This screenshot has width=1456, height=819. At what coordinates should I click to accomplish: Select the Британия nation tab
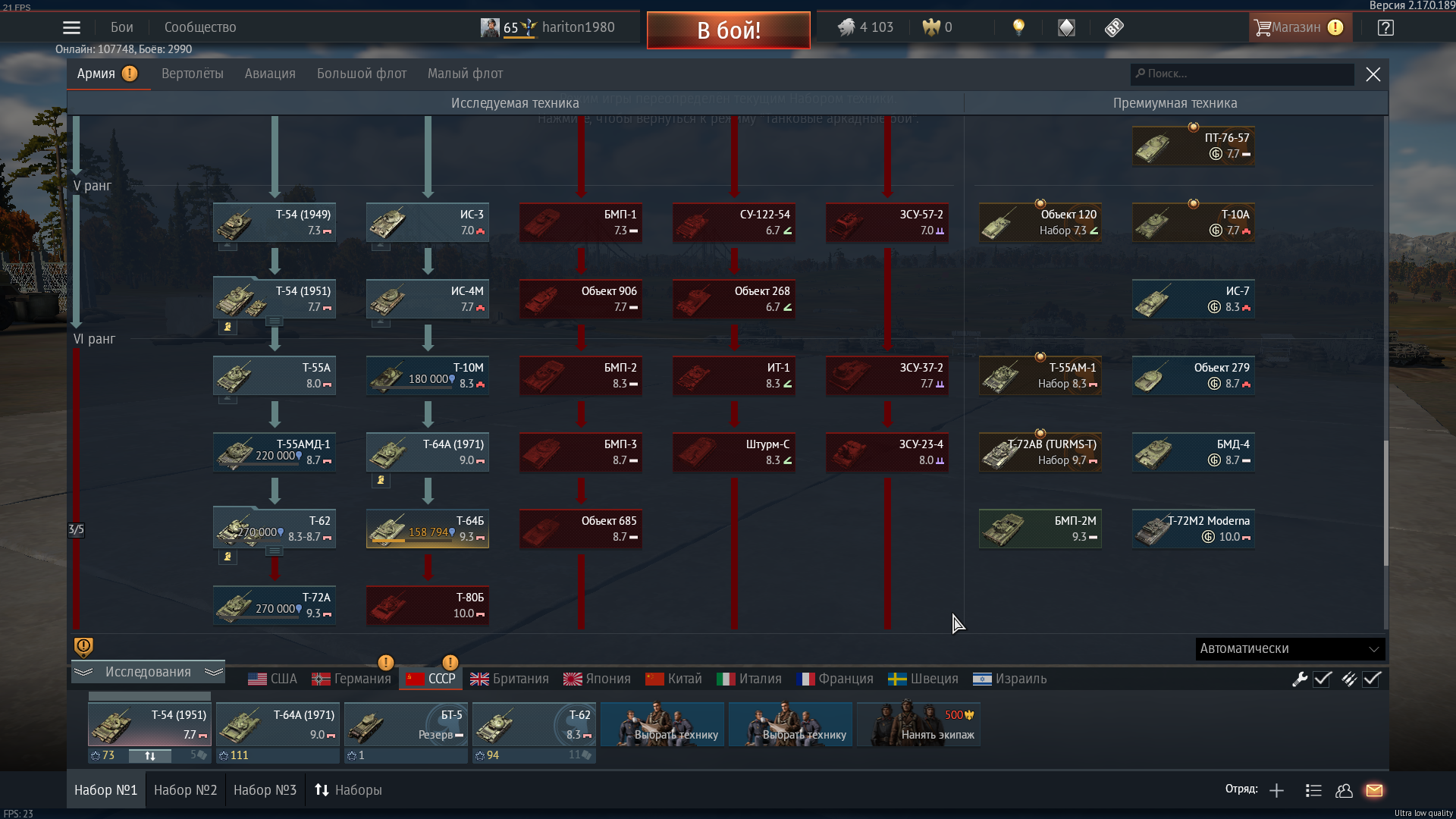click(509, 679)
